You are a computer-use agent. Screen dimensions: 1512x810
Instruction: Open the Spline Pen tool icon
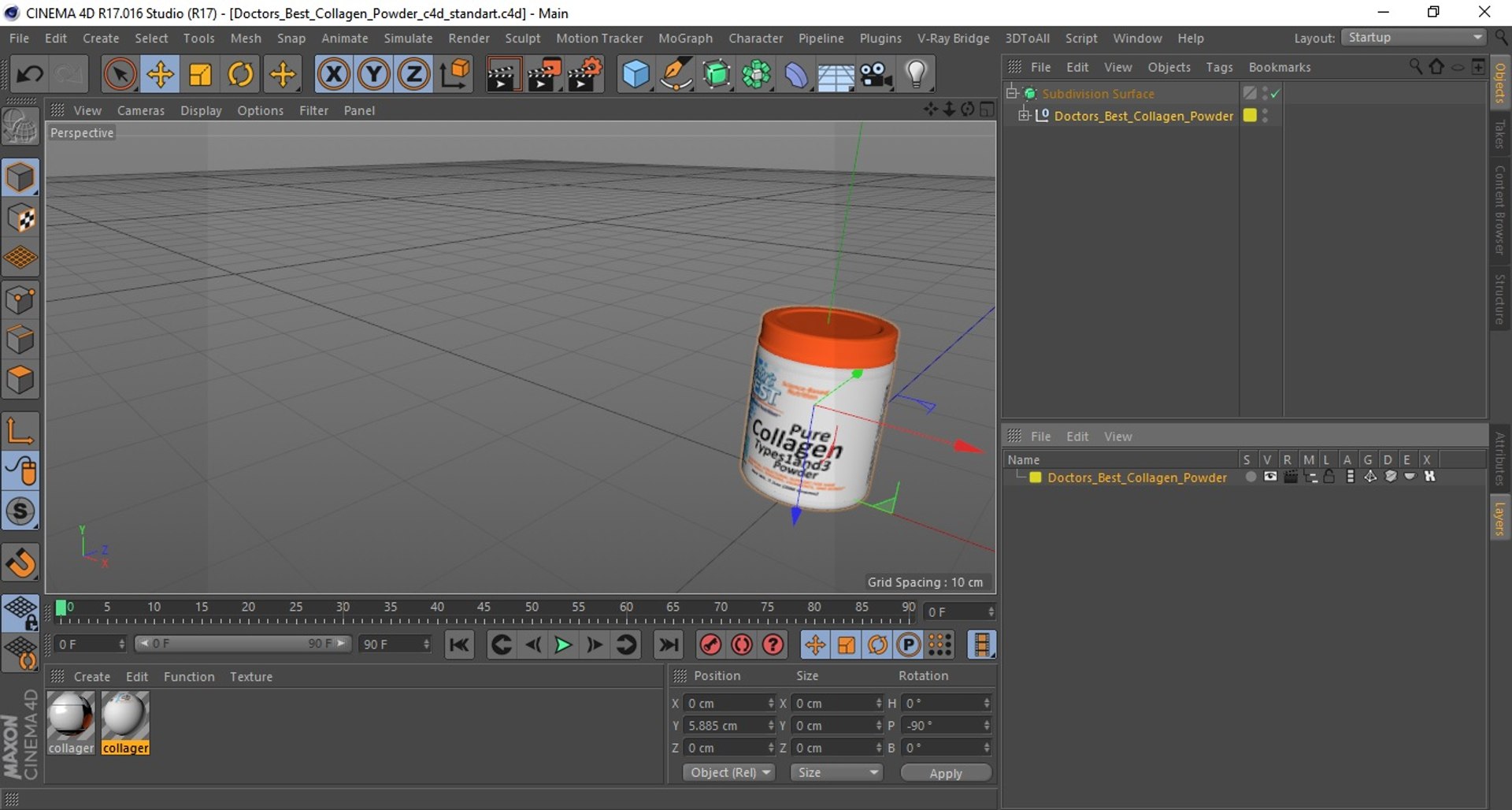point(676,75)
